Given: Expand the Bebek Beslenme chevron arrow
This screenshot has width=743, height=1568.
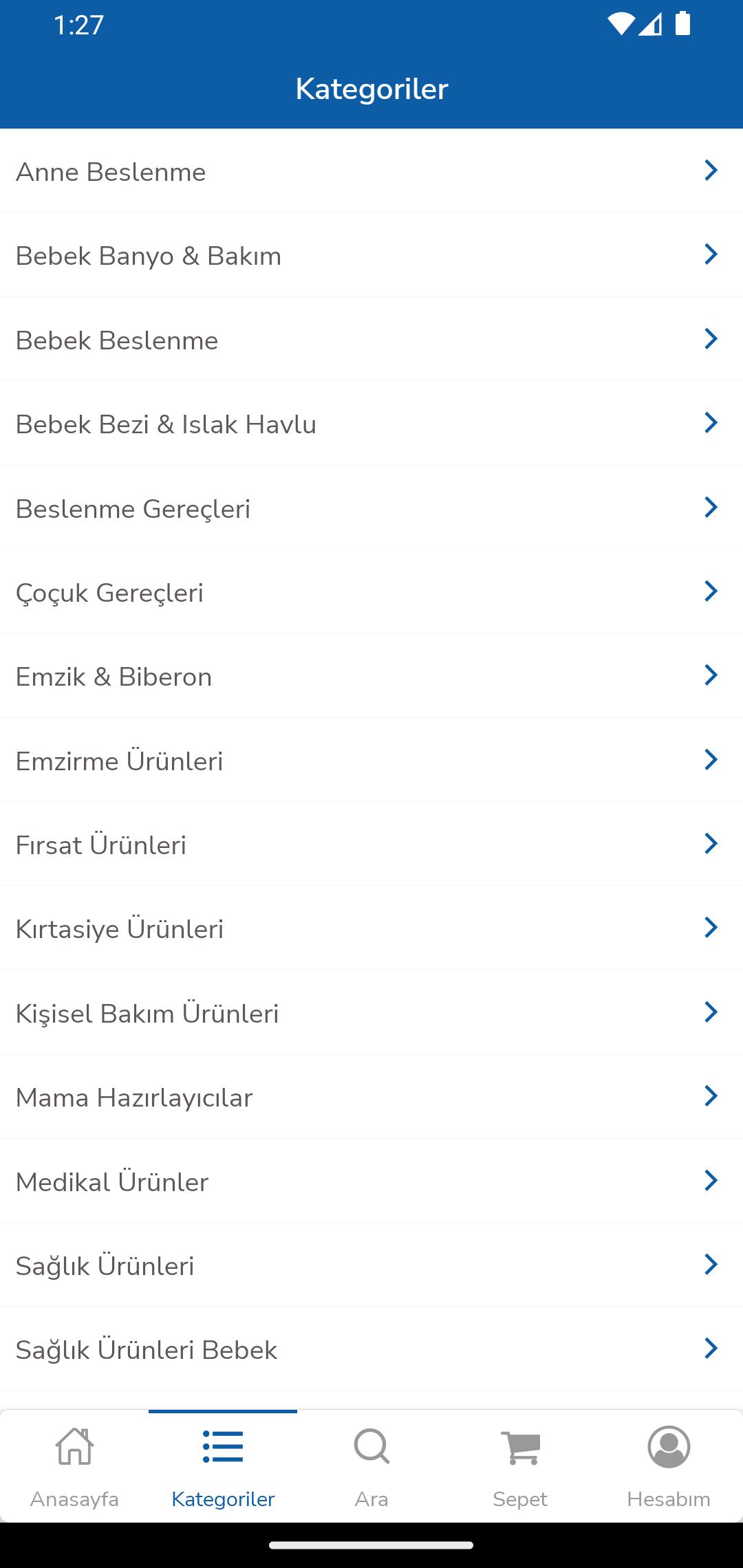Looking at the screenshot, I should click(711, 338).
